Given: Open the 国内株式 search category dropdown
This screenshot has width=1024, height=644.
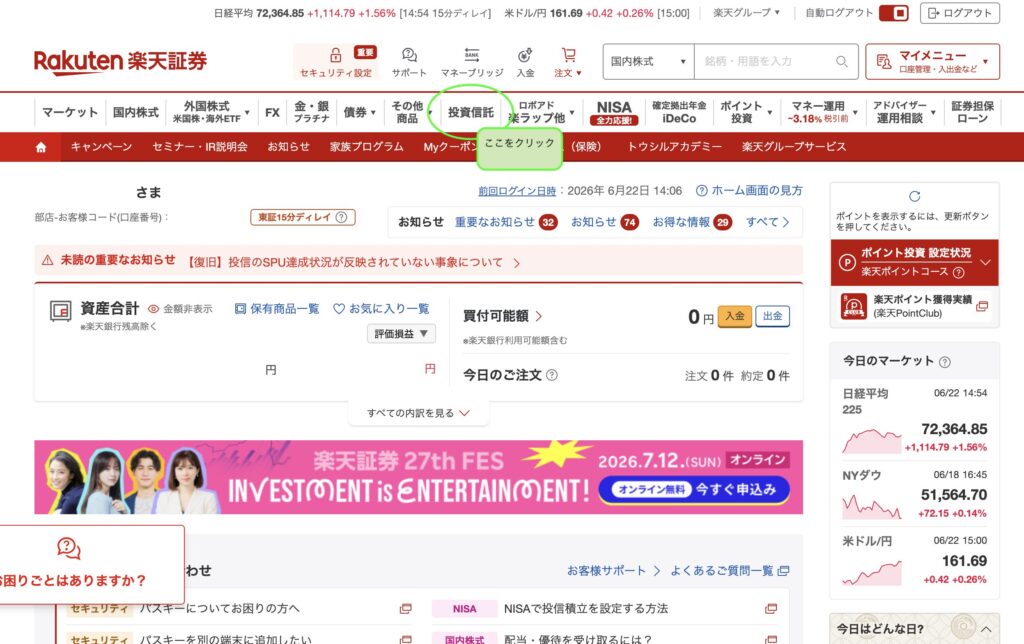Looking at the screenshot, I should [648, 61].
